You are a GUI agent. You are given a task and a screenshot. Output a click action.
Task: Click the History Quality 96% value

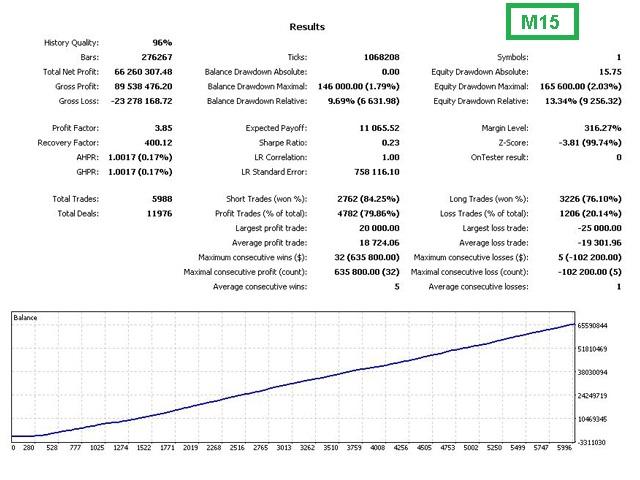click(x=161, y=43)
